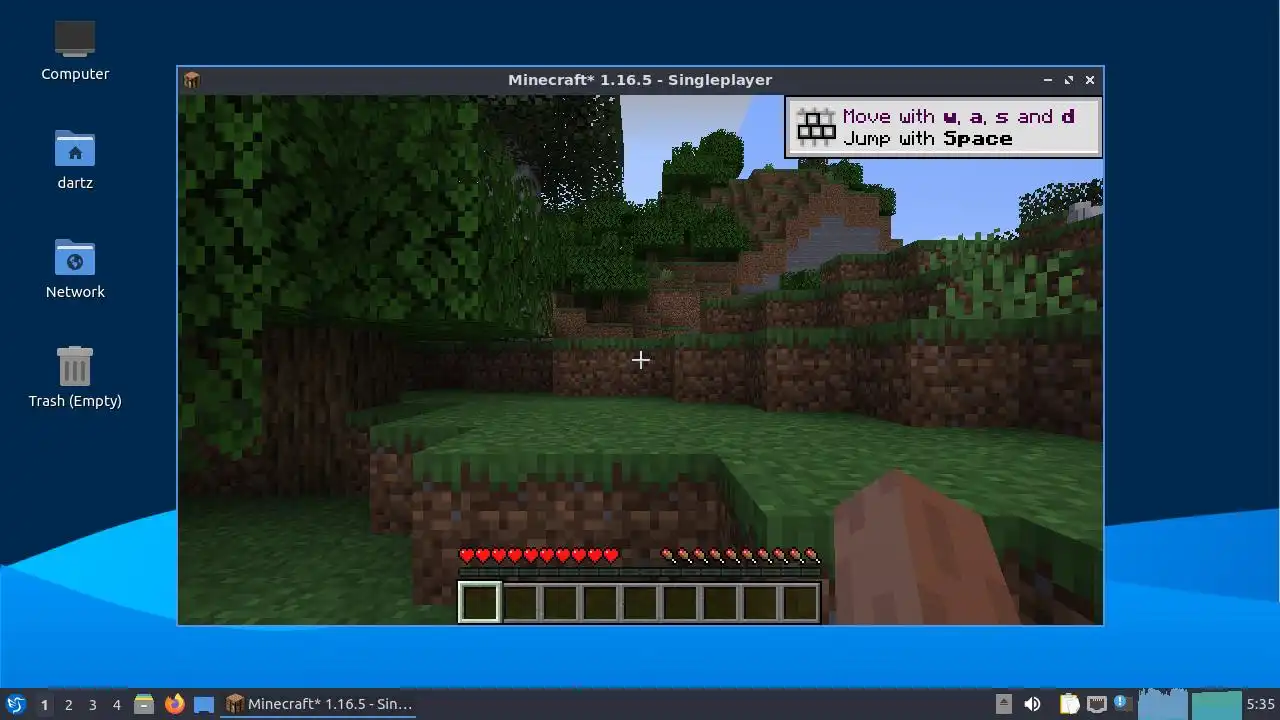Open the removable media eject tray icon
Screen dimensions: 1280x720
1004,704
